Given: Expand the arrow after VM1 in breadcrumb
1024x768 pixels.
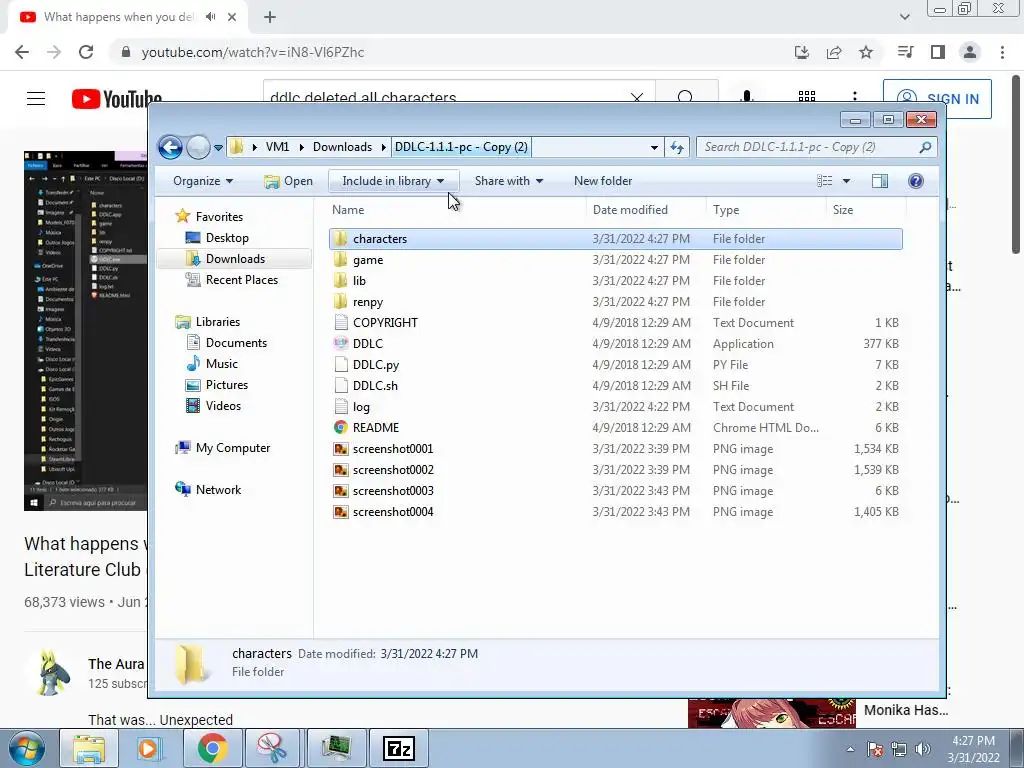Looking at the screenshot, I should pos(301,148).
